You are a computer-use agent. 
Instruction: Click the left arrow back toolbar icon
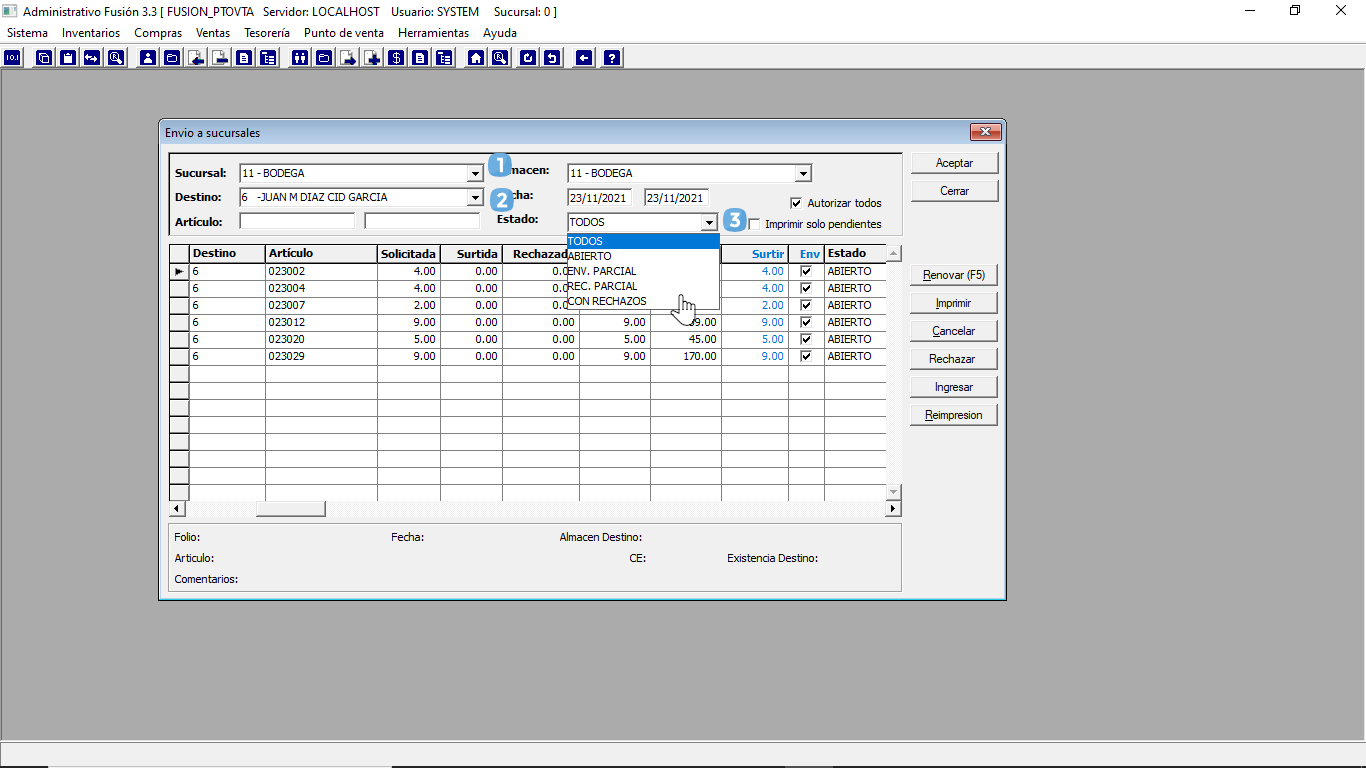pos(584,58)
